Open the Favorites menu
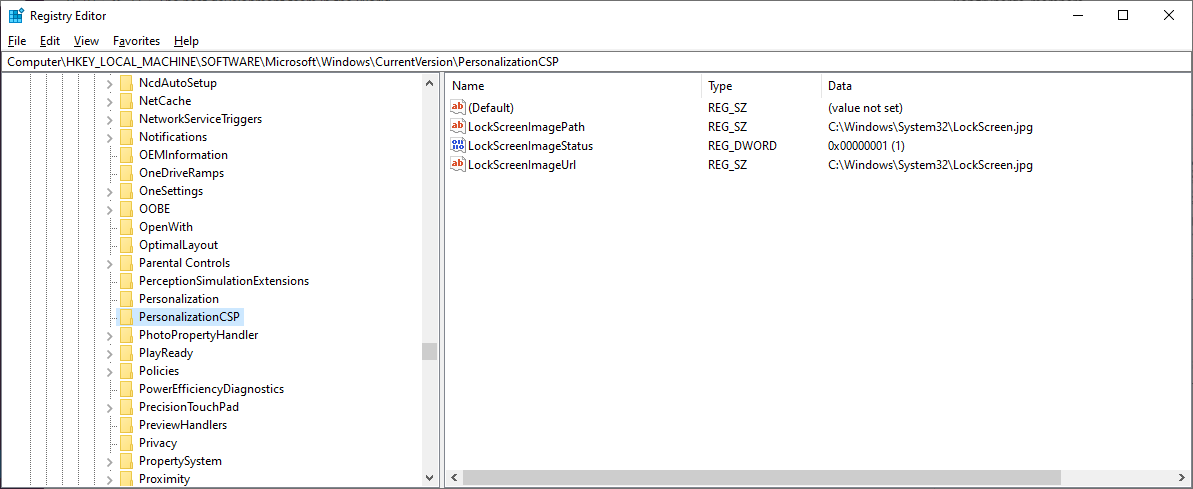This screenshot has height=489, width=1193. [x=137, y=41]
